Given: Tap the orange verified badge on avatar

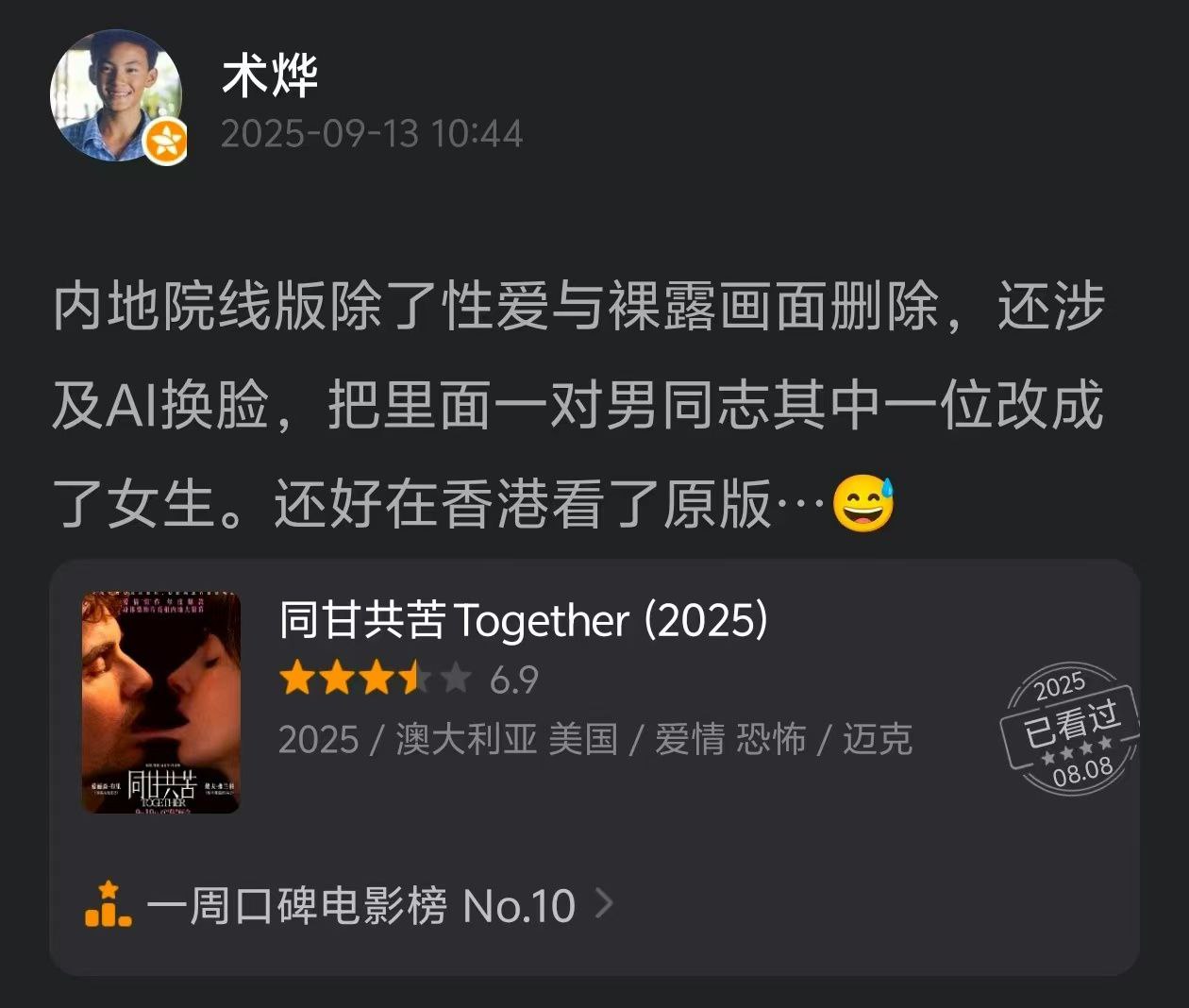Looking at the screenshot, I should (164, 143).
